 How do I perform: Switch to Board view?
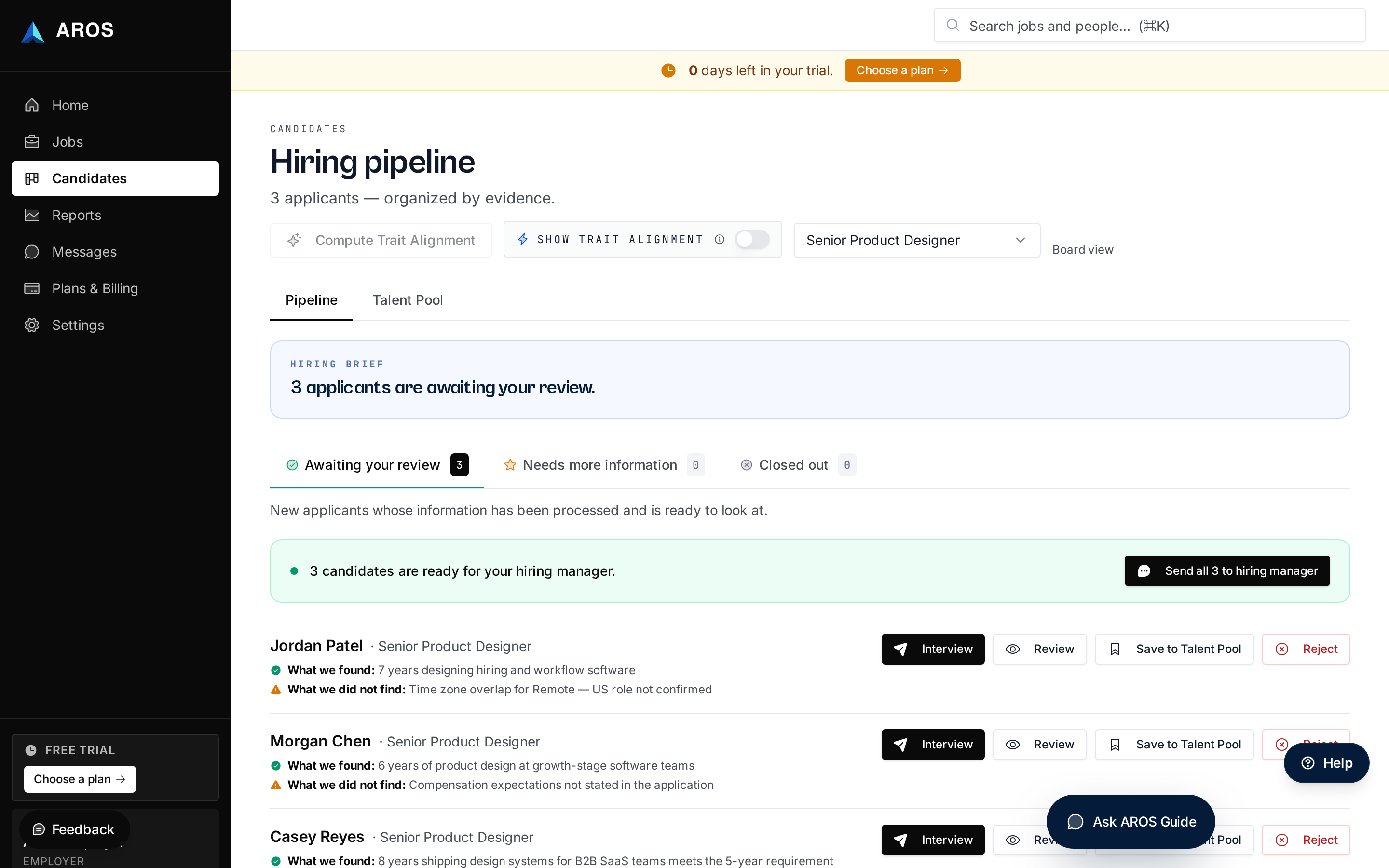click(1082, 250)
